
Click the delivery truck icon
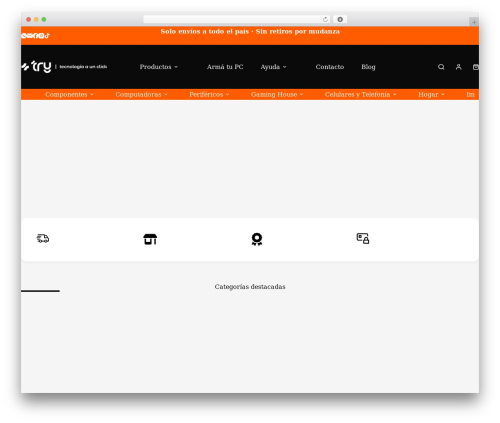point(43,238)
